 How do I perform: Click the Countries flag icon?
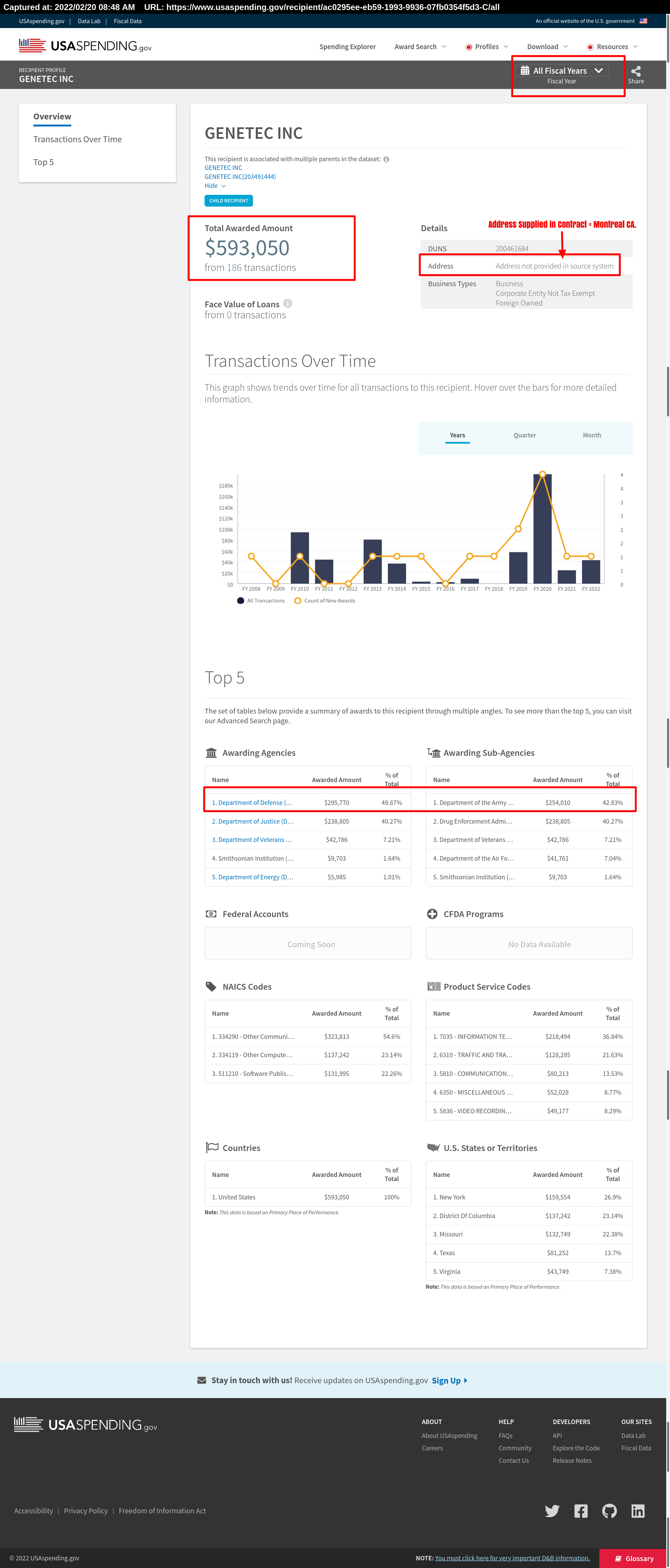(x=212, y=1148)
